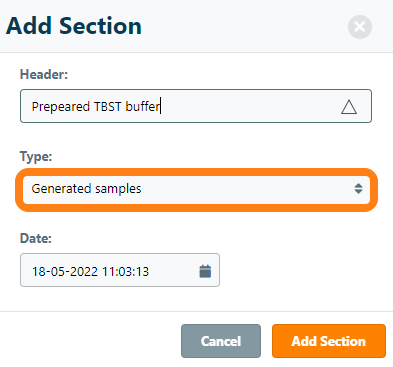Confirm with the orange Add Section button

pyautogui.click(x=329, y=341)
